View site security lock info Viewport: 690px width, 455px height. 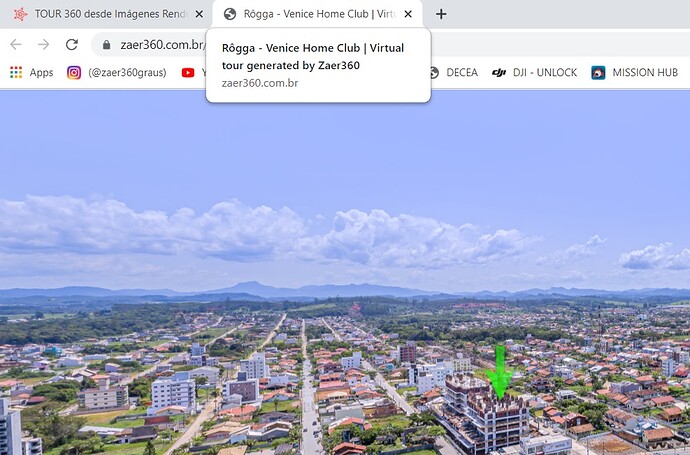point(106,45)
